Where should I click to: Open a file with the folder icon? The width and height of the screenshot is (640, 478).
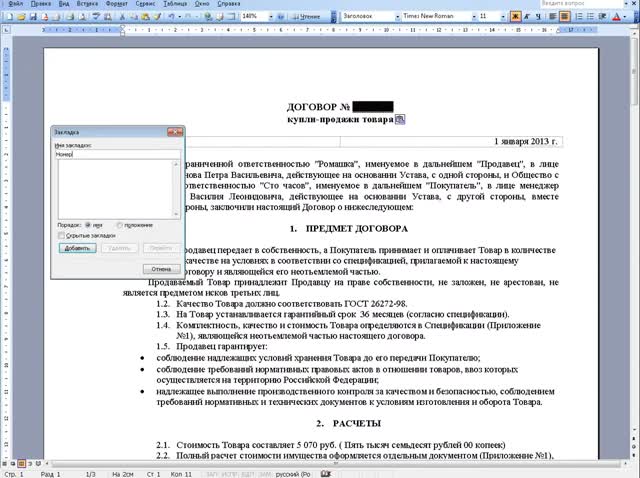(21, 17)
